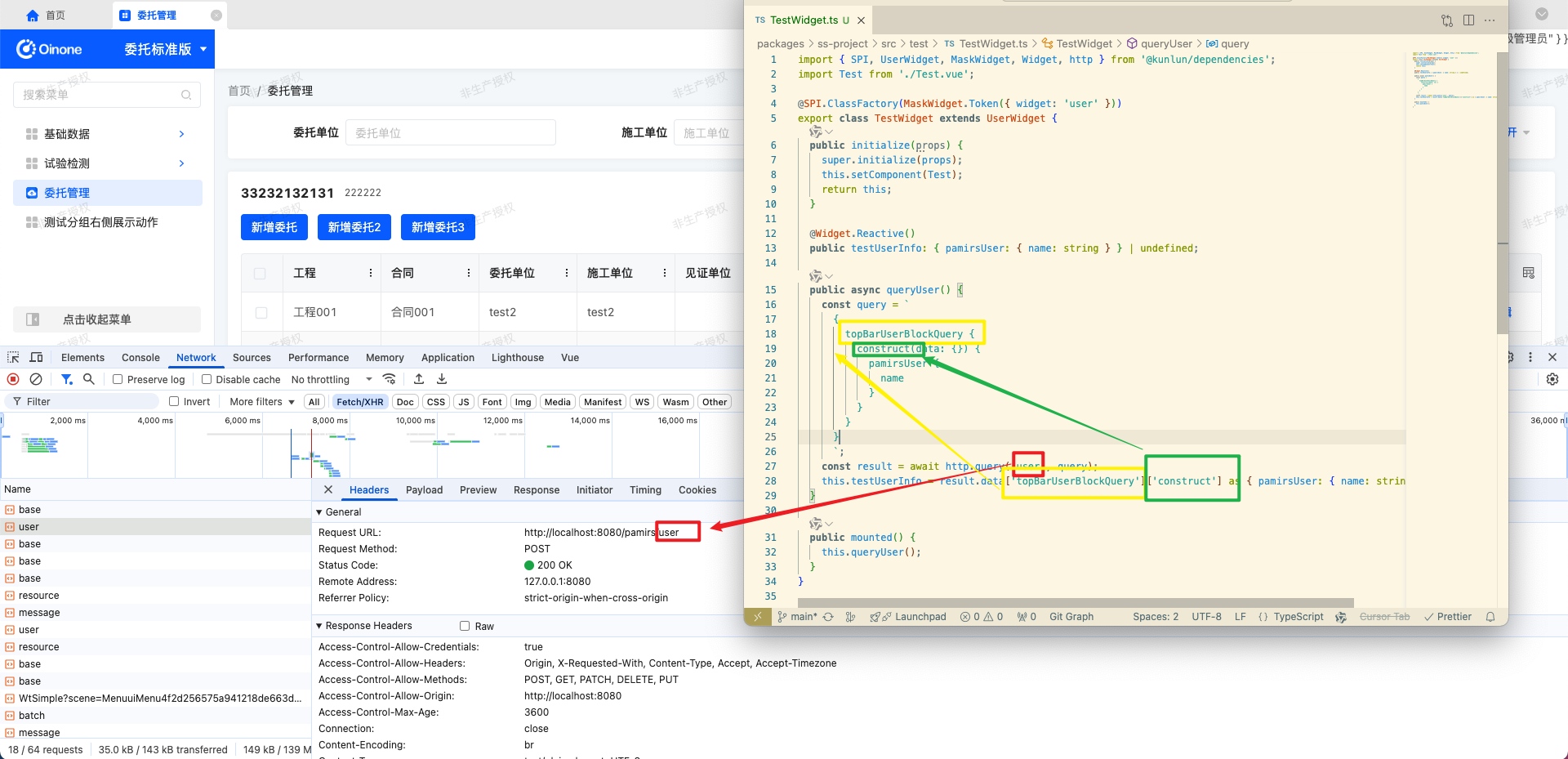
Task: Expand the 基础数据 menu chevron
Action: [181, 134]
